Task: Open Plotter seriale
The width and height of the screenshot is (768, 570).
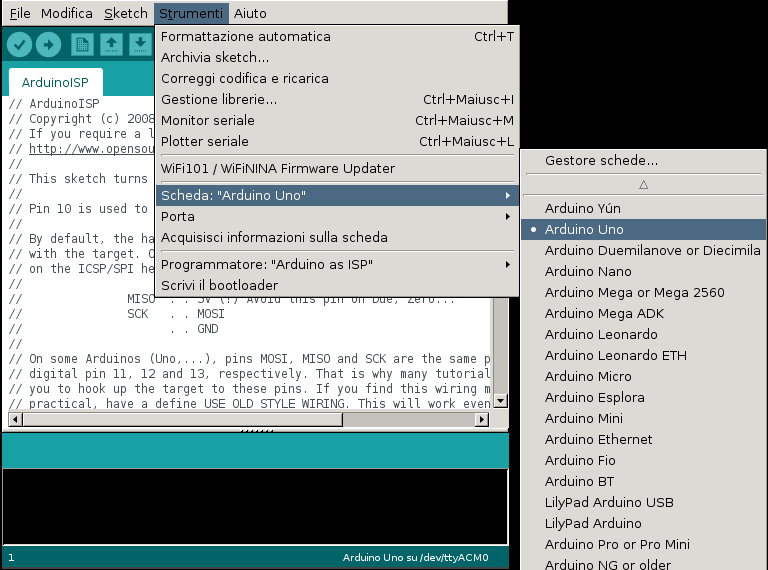Action: point(337,142)
